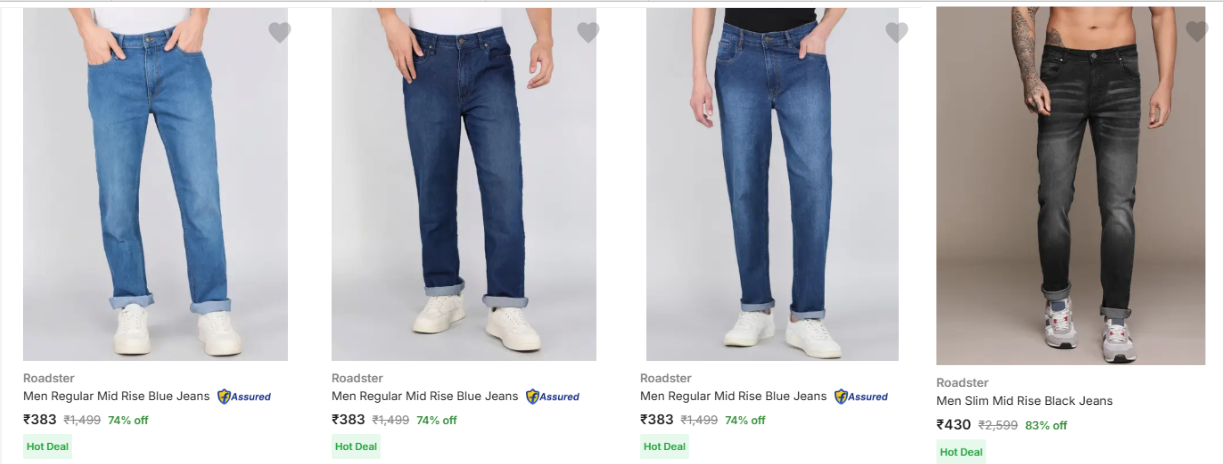Select product title beneath dark navy jeans

click(x=425, y=396)
